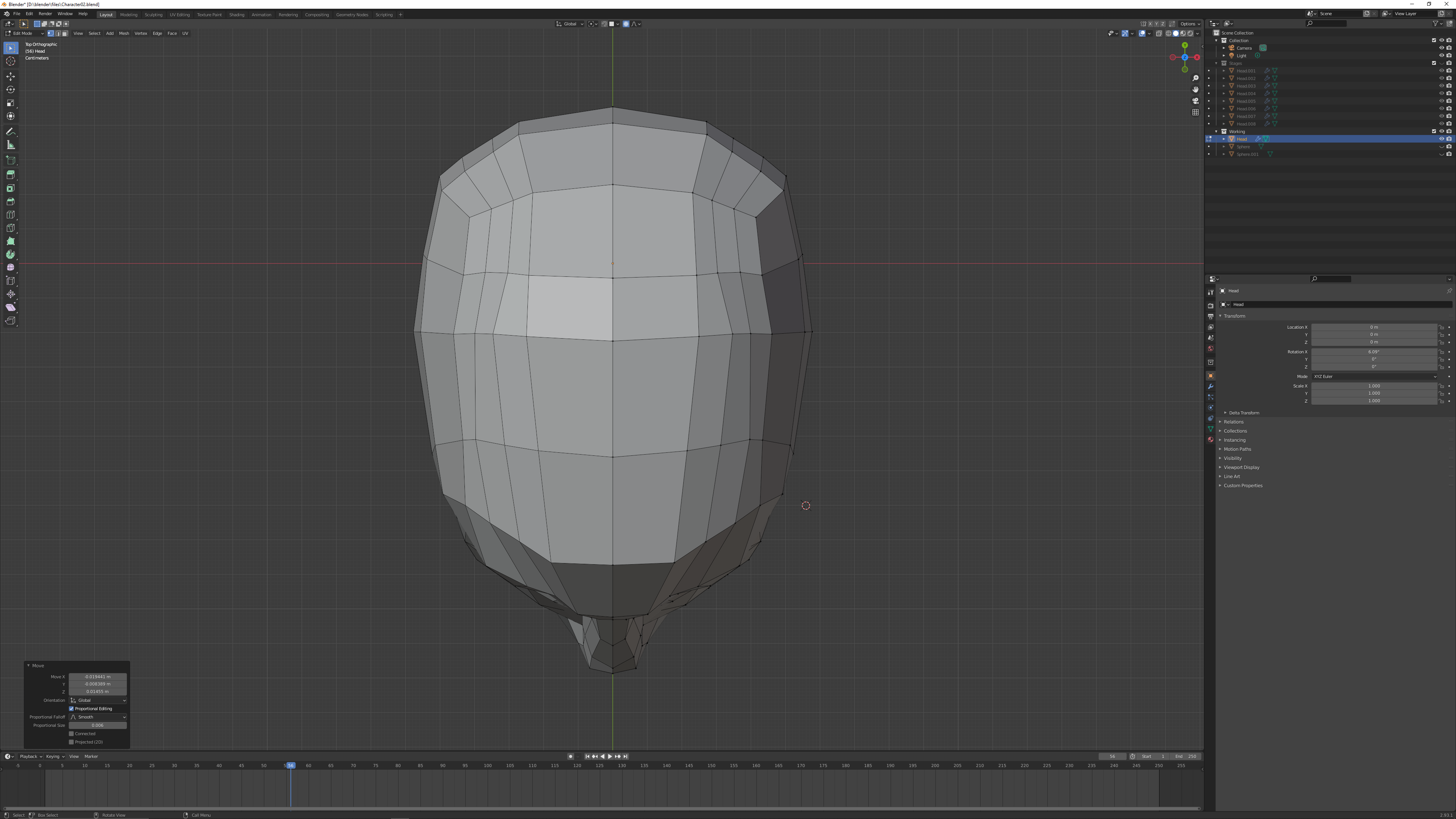Open the Render properties tab
The width and height of the screenshot is (1456, 819).
click(1210, 306)
